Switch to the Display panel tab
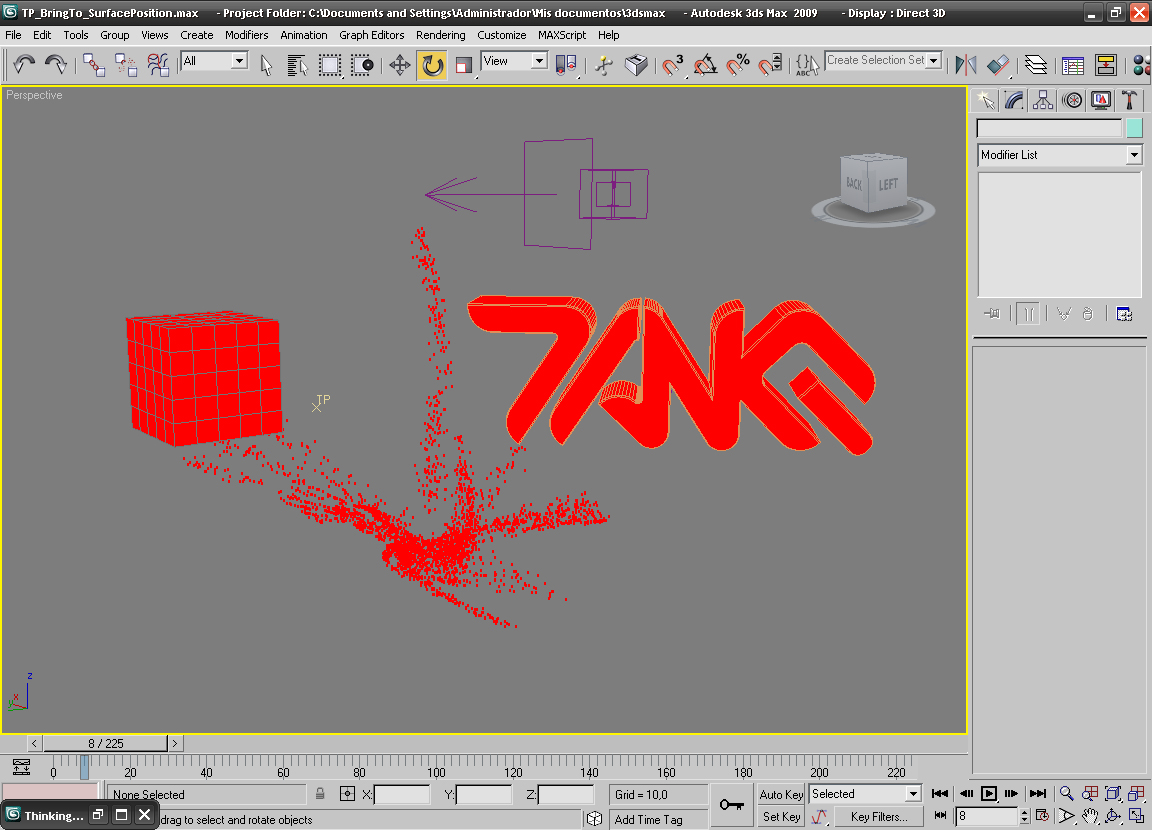The width and height of the screenshot is (1152, 830). coord(1101,100)
